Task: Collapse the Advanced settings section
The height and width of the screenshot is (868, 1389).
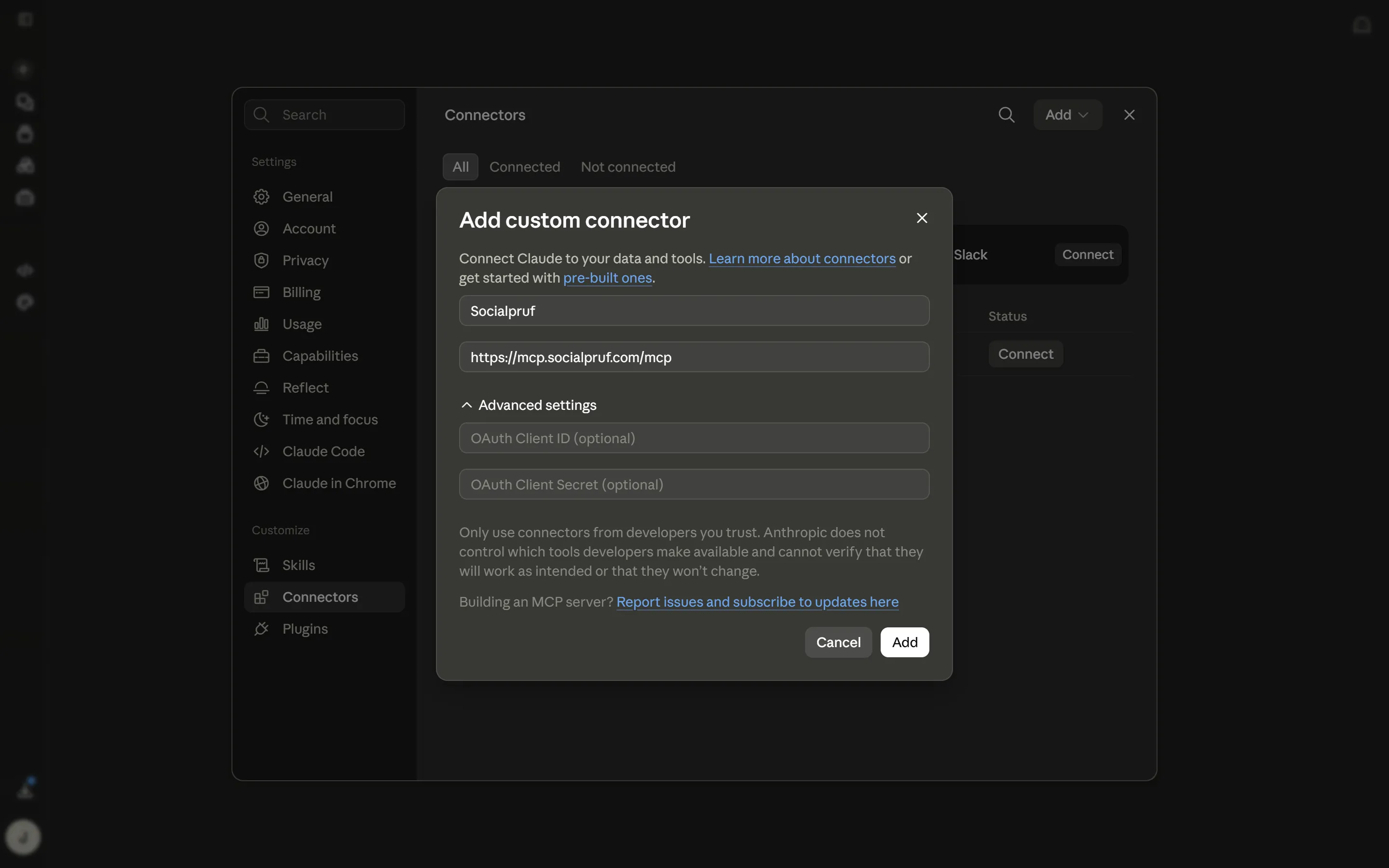Action: [x=528, y=405]
